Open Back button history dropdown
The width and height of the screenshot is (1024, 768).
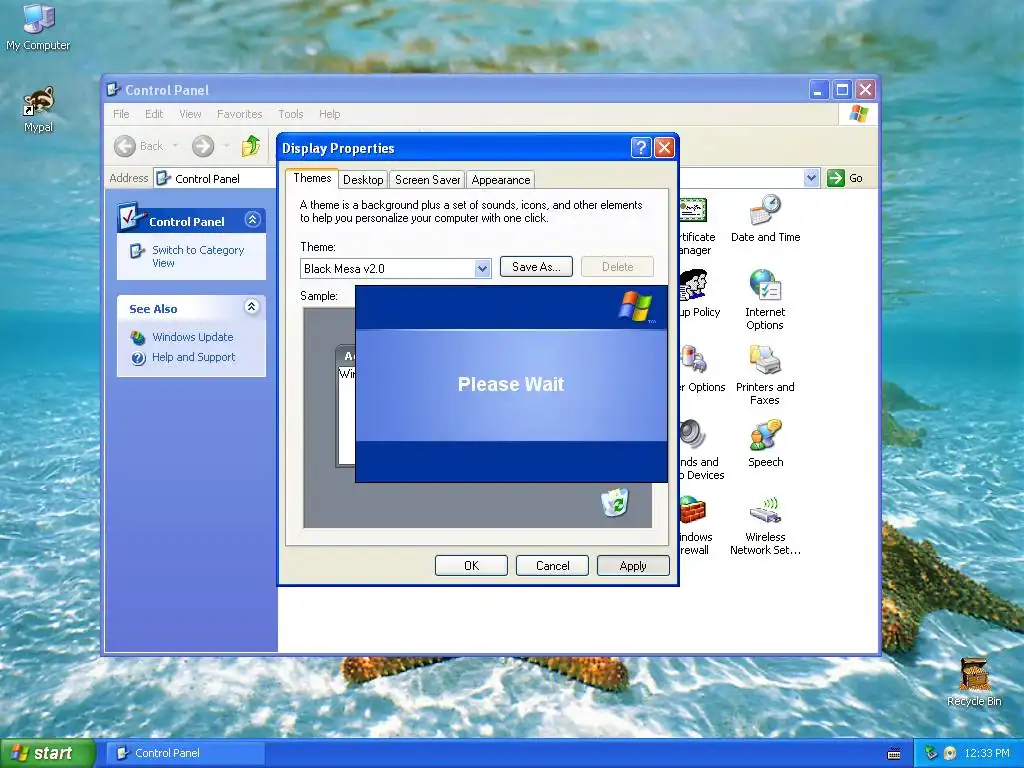click(175, 146)
